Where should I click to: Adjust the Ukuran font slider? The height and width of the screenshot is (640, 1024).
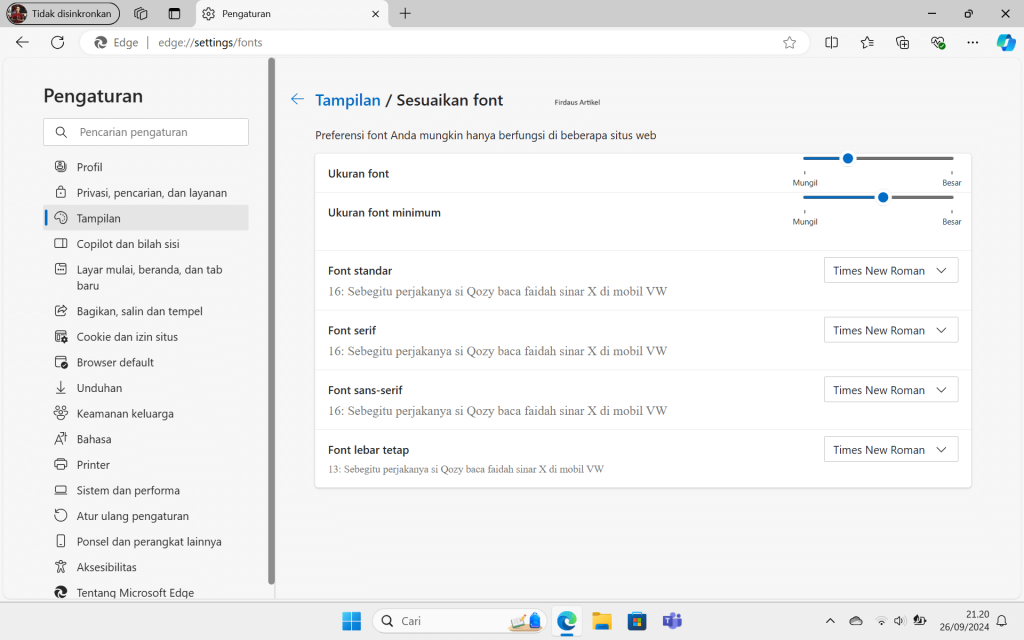[x=847, y=158]
